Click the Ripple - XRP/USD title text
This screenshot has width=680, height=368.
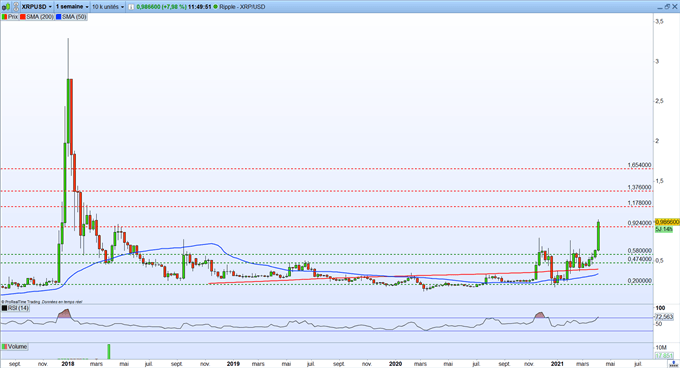(x=242, y=7)
